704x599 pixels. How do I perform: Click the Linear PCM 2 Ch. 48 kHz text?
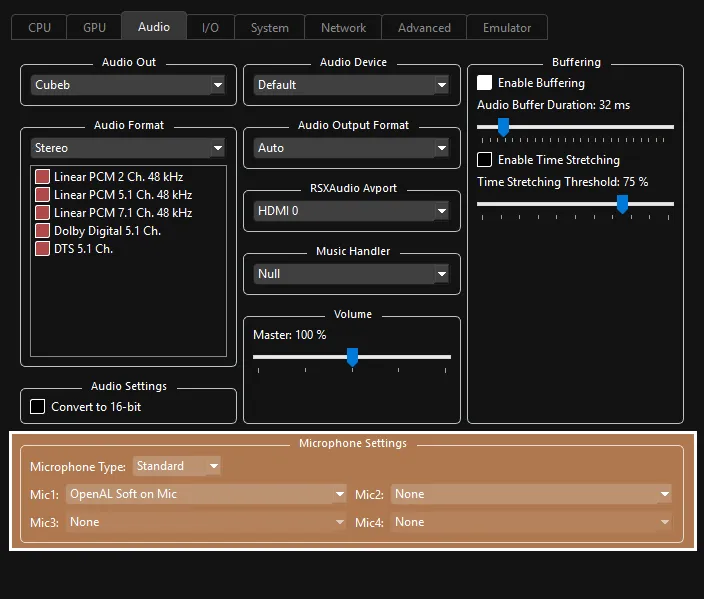coord(119,176)
